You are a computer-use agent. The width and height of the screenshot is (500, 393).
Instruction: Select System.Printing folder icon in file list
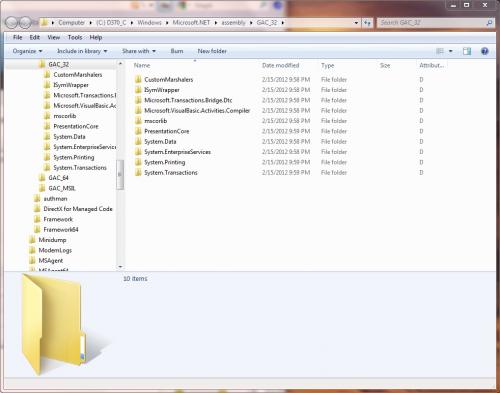pyautogui.click(x=138, y=162)
